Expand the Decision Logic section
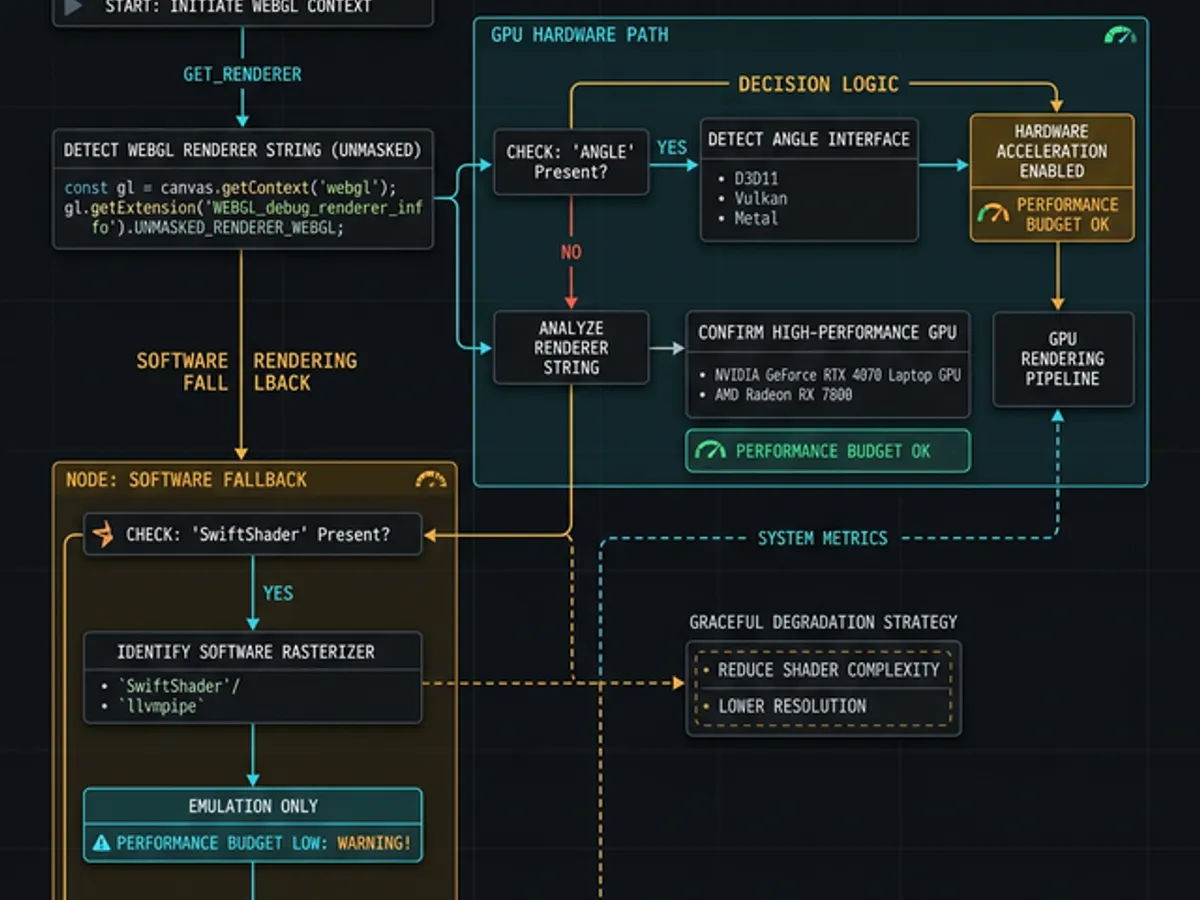The image size is (1200, 900). click(x=820, y=84)
